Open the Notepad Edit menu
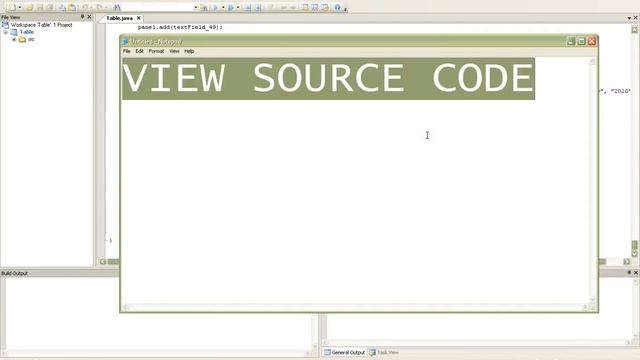 140,51
